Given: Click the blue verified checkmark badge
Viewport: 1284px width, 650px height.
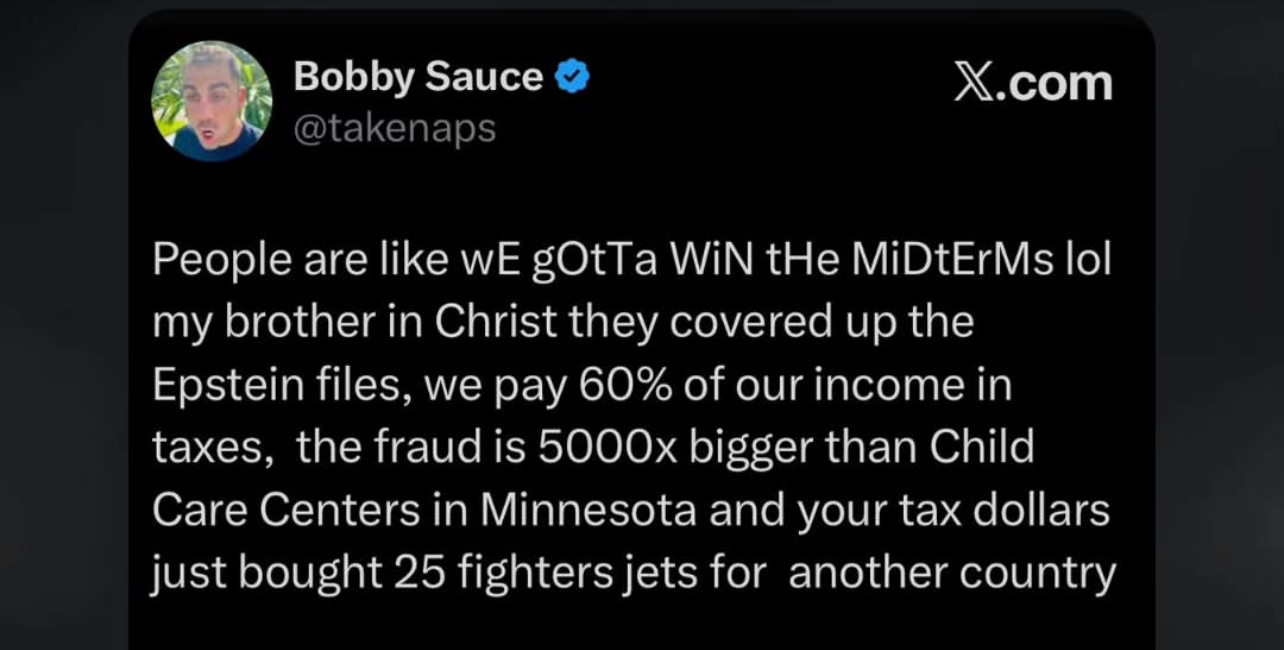Looking at the screenshot, I should point(571,77).
